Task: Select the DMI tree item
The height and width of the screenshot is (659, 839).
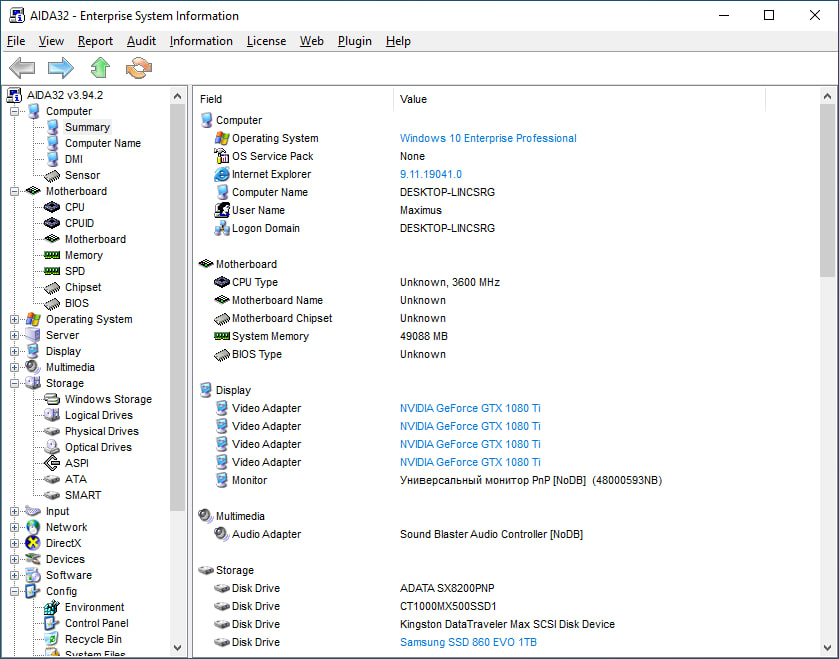Action: (x=74, y=159)
